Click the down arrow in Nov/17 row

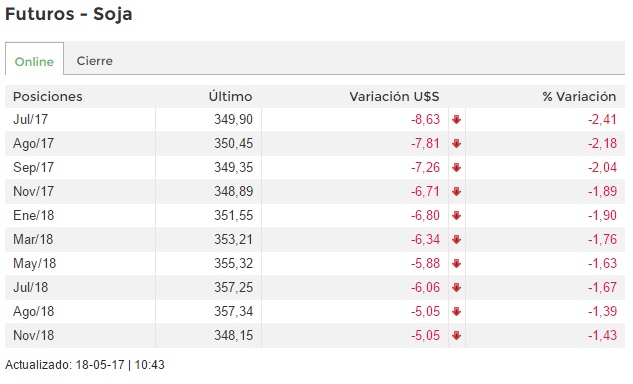[x=457, y=192]
